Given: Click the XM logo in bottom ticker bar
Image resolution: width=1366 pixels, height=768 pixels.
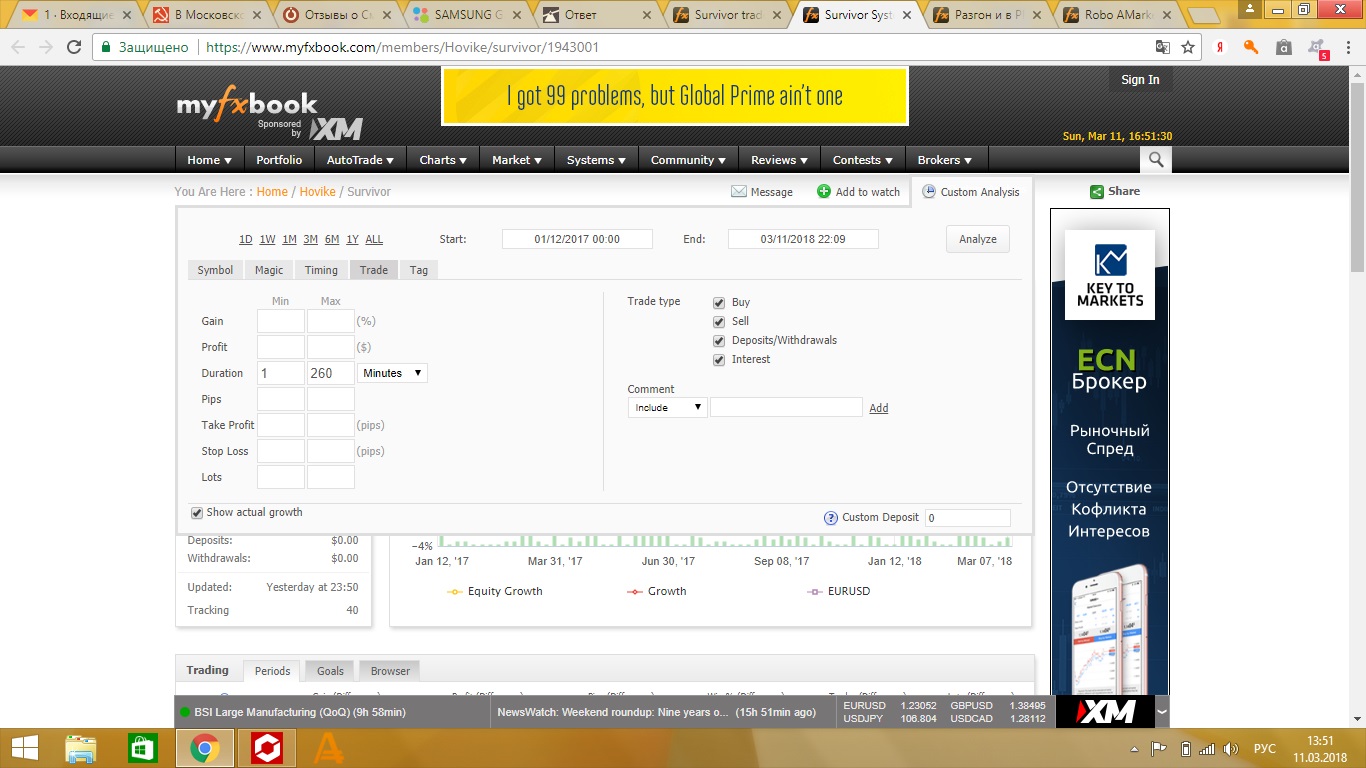Looking at the screenshot, I should 1107,712.
